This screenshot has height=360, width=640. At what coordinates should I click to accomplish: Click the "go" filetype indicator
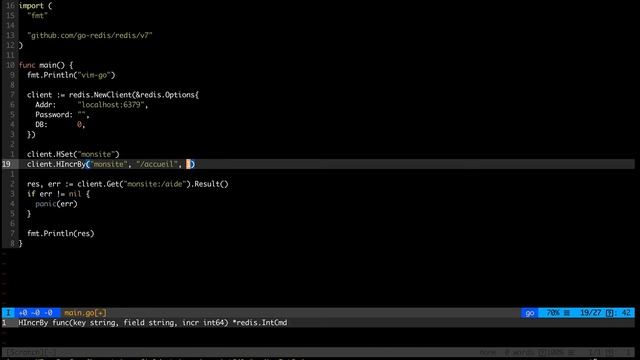[x=530, y=313]
